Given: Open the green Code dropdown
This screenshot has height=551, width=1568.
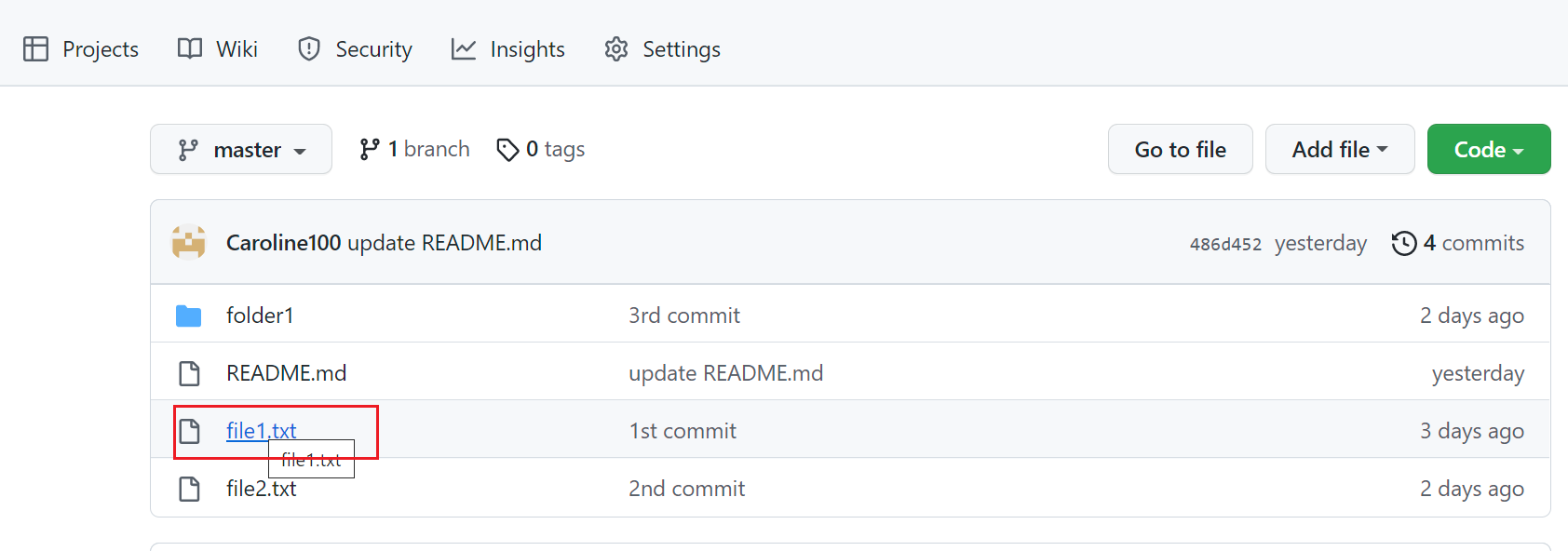Looking at the screenshot, I should (x=1489, y=149).
